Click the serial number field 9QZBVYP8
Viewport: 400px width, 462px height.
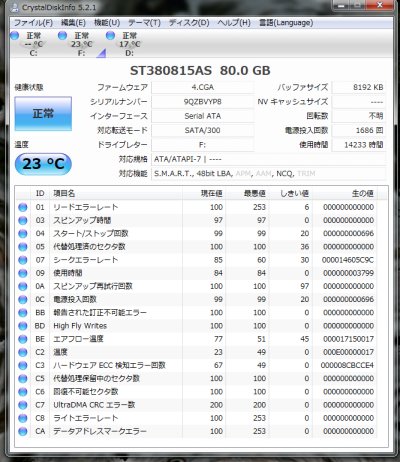tap(203, 102)
